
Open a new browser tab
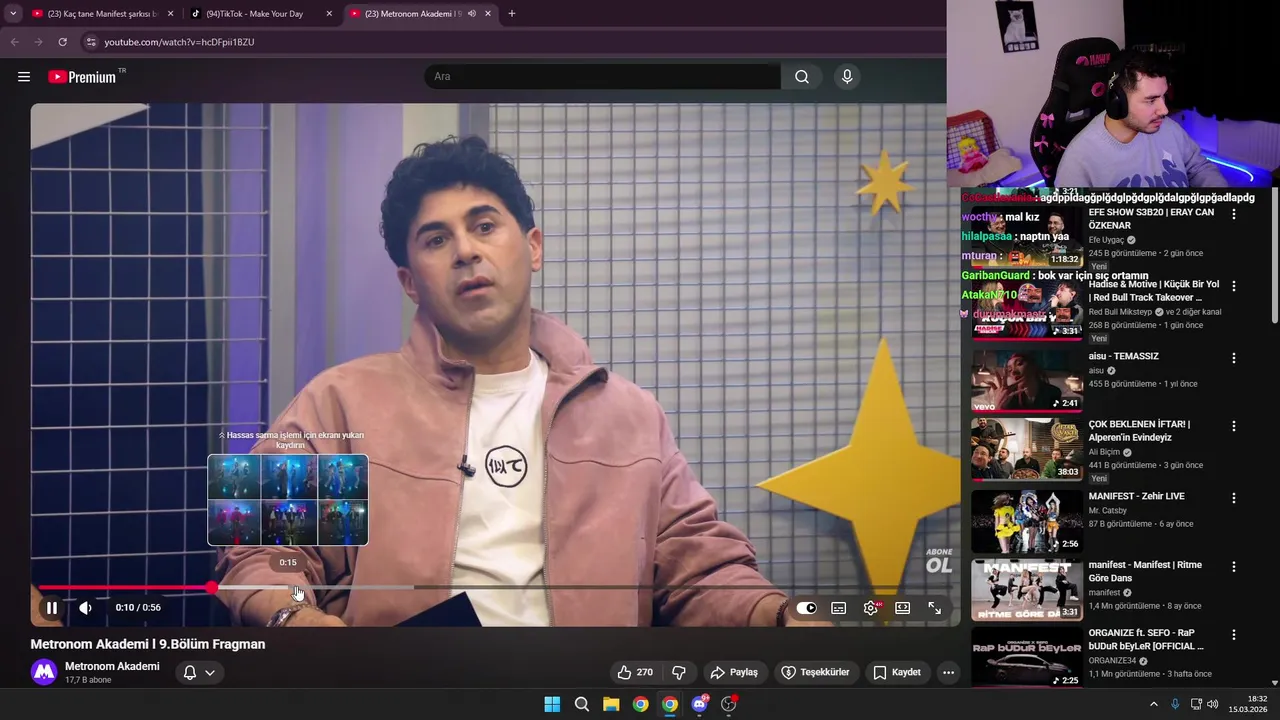[511, 14]
